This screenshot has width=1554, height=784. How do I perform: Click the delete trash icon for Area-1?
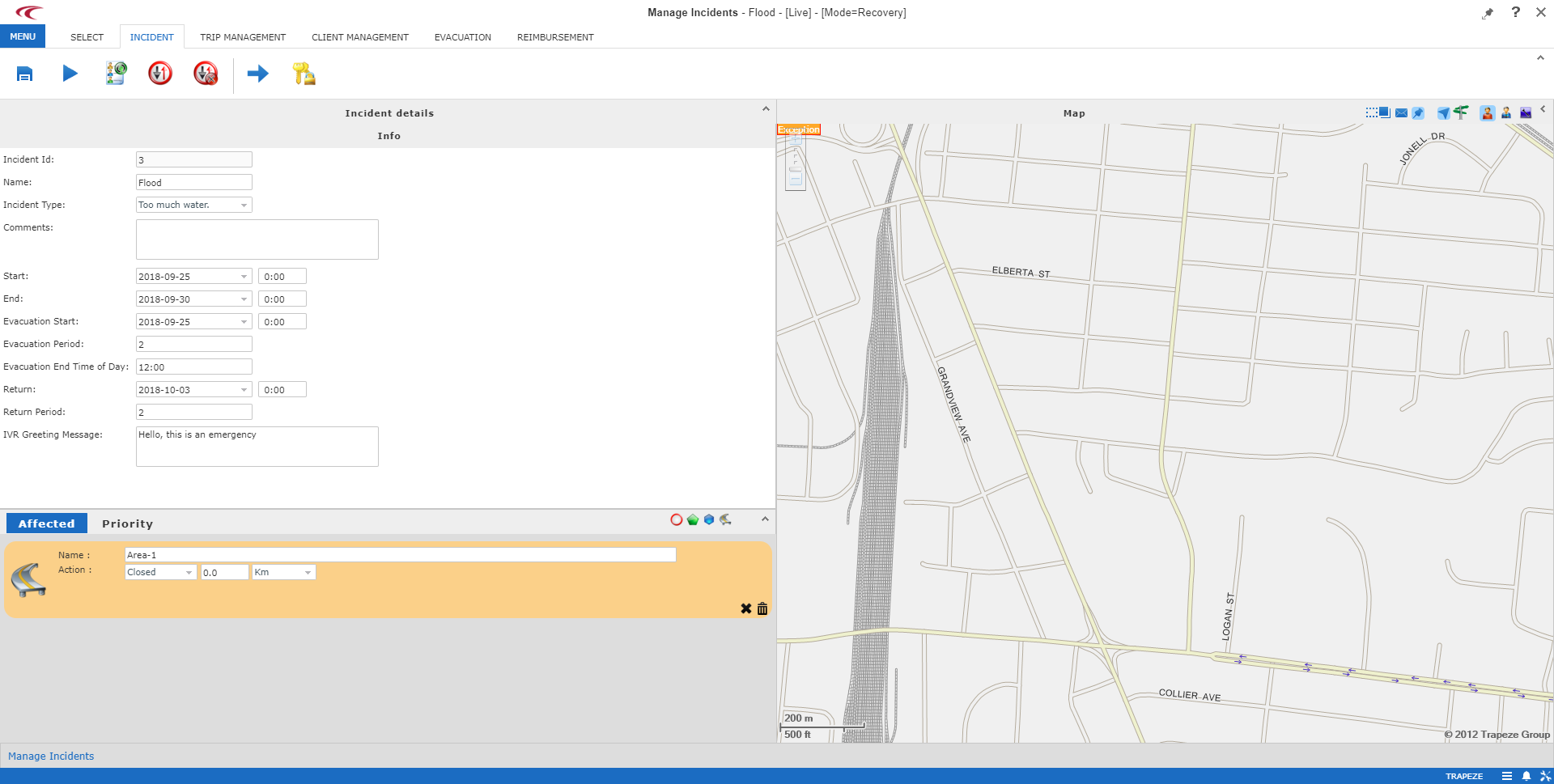point(762,608)
